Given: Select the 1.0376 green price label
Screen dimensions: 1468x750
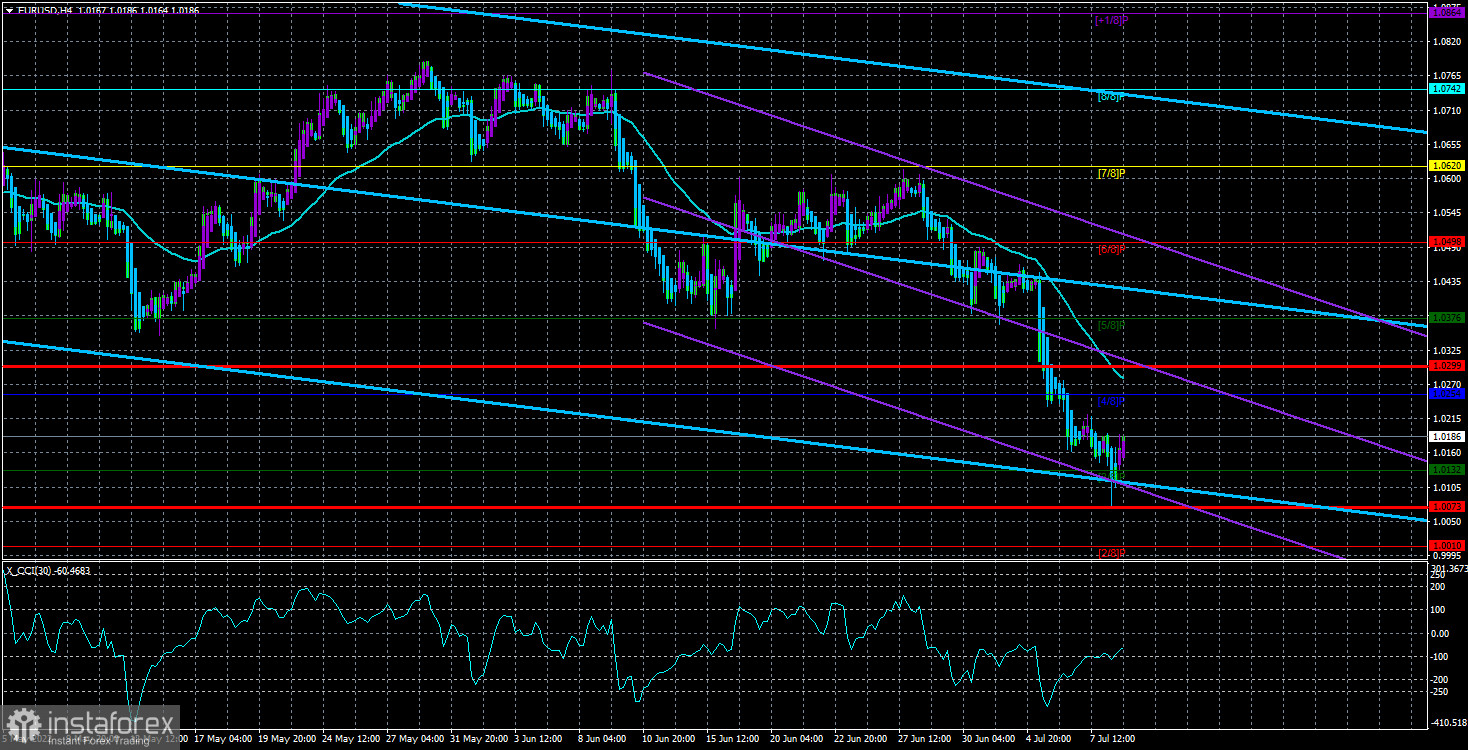Looking at the screenshot, I should pos(1447,318).
